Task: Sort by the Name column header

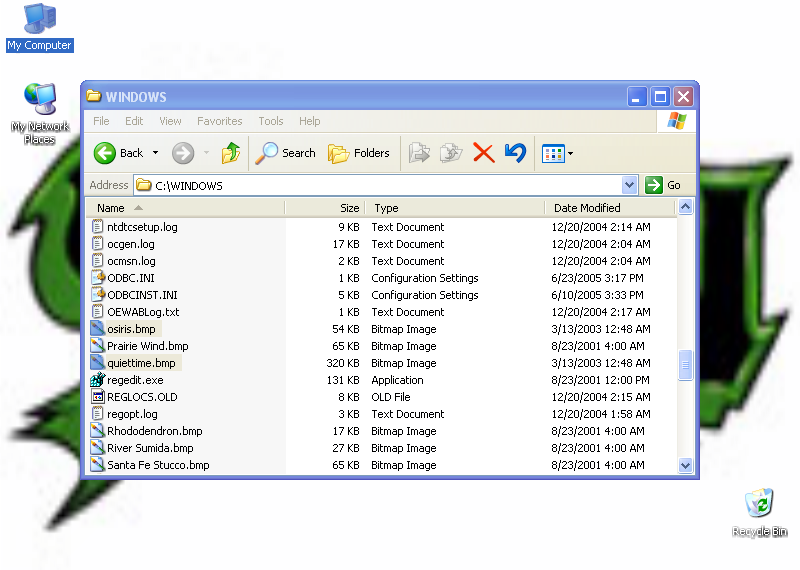Action: click(x=185, y=208)
